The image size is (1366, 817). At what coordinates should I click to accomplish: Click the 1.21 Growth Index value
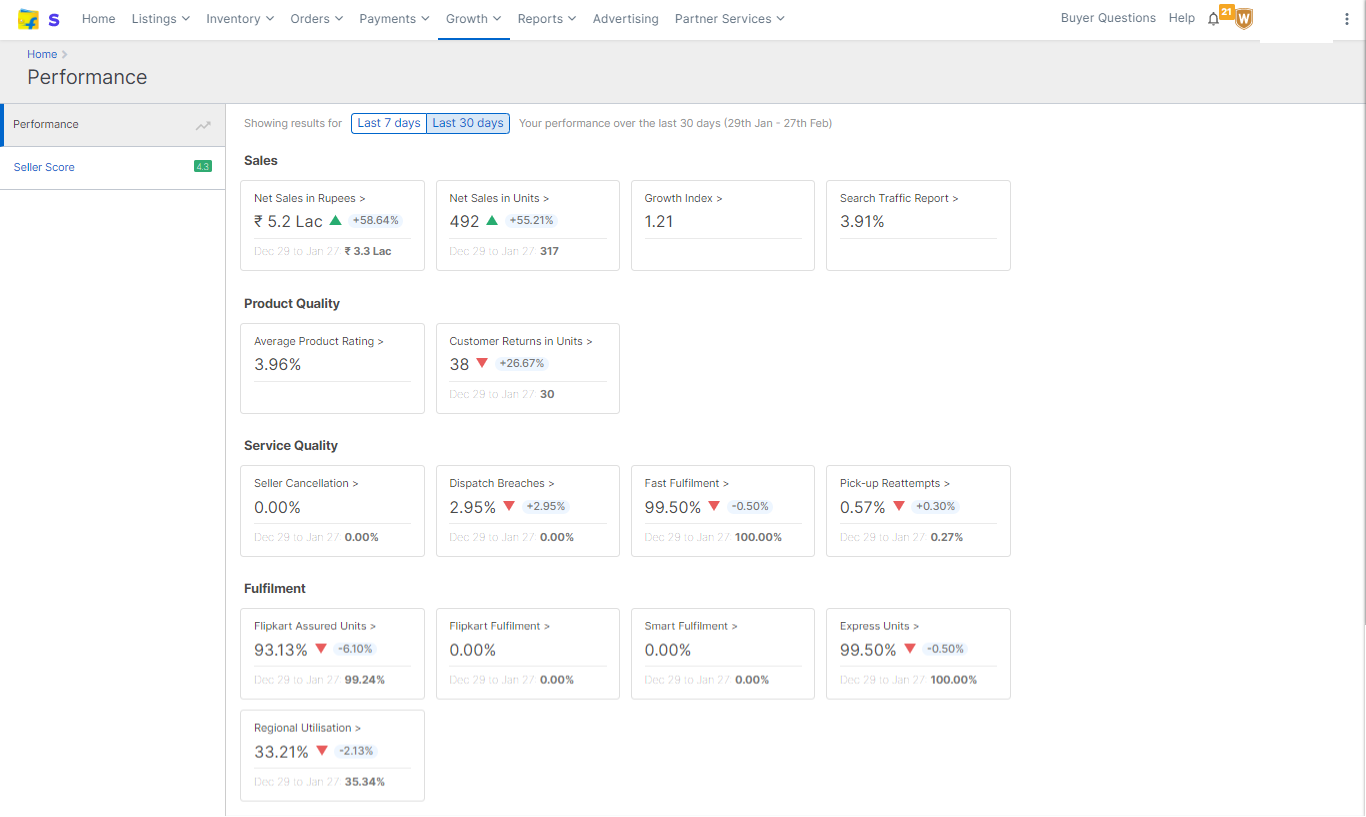coord(659,222)
